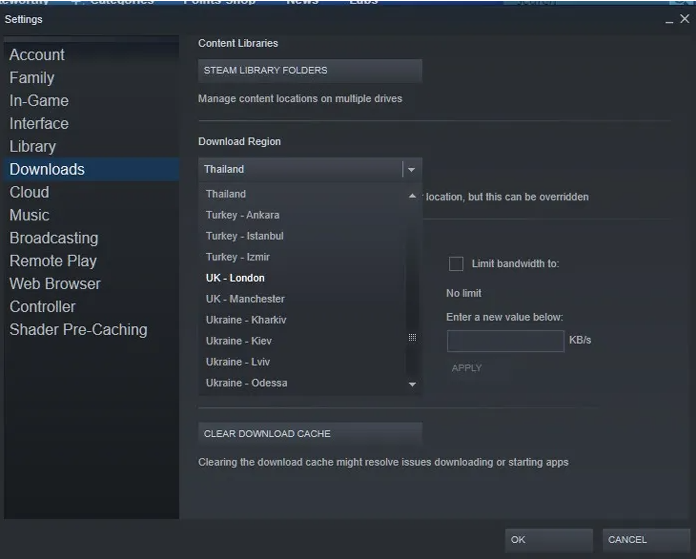696x559 pixels.
Task: Open the Remote Play settings page
Action: [x=53, y=261]
